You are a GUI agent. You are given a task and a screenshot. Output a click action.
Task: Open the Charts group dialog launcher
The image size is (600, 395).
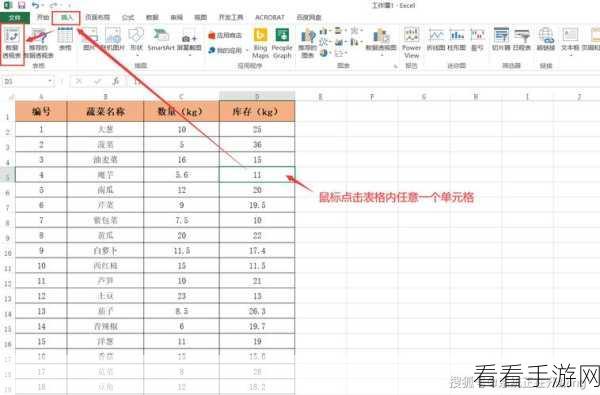[395, 66]
